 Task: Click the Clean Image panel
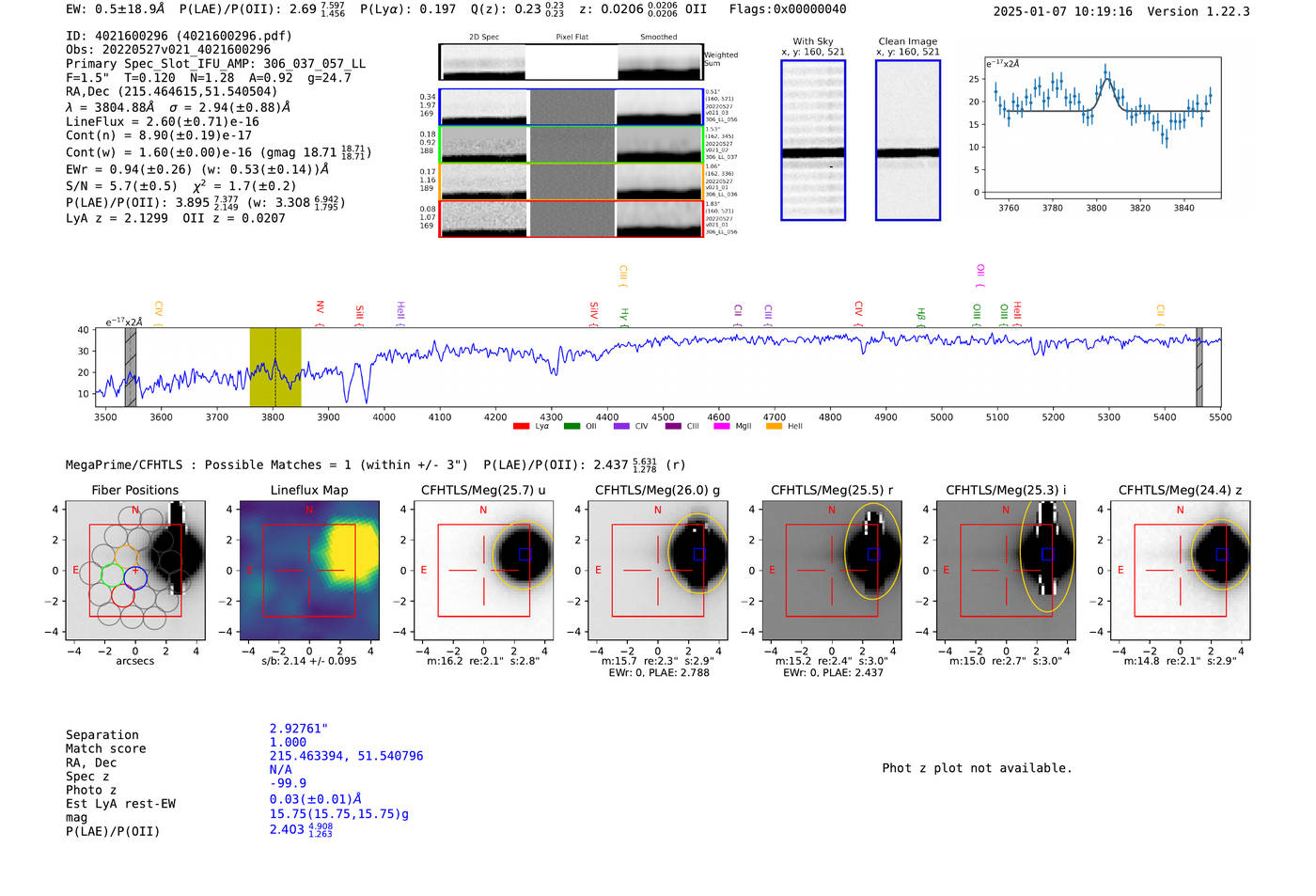click(908, 140)
